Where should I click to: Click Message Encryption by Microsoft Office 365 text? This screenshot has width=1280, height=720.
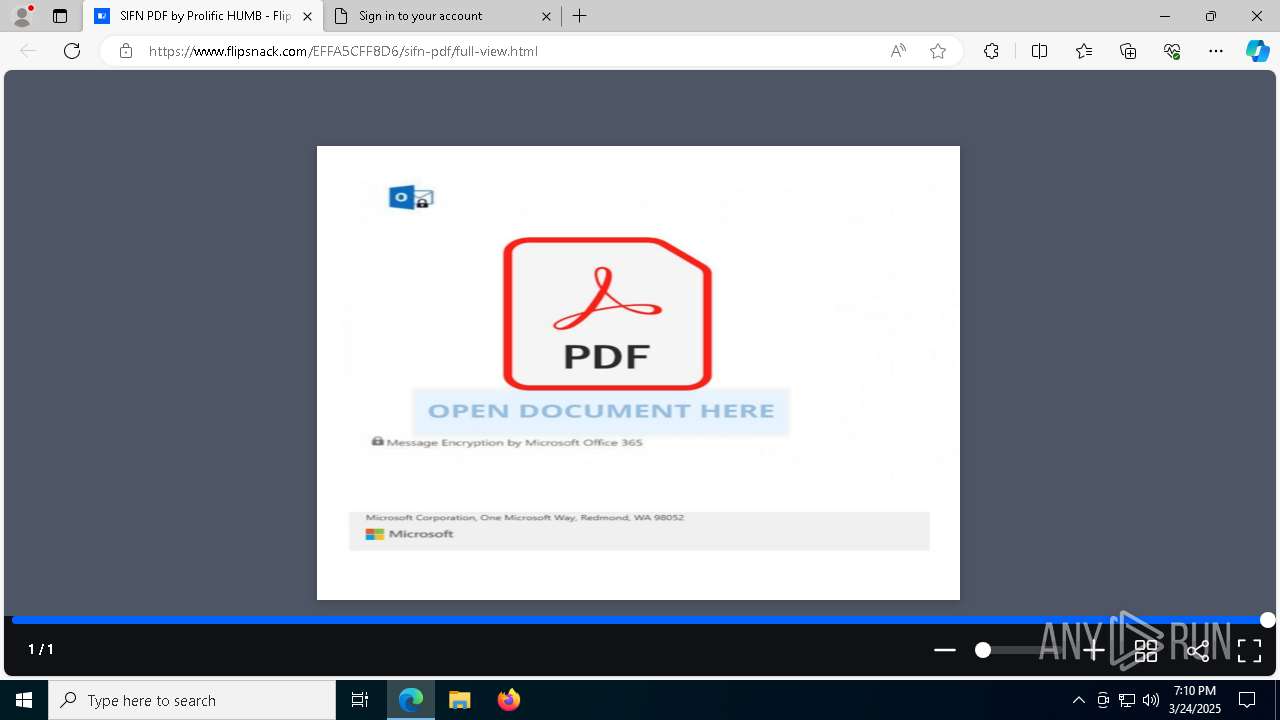514,442
